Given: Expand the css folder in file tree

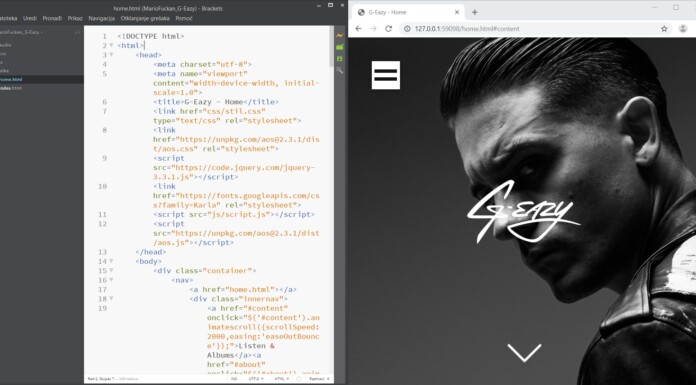Looking at the screenshot, I should [x=3, y=54].
